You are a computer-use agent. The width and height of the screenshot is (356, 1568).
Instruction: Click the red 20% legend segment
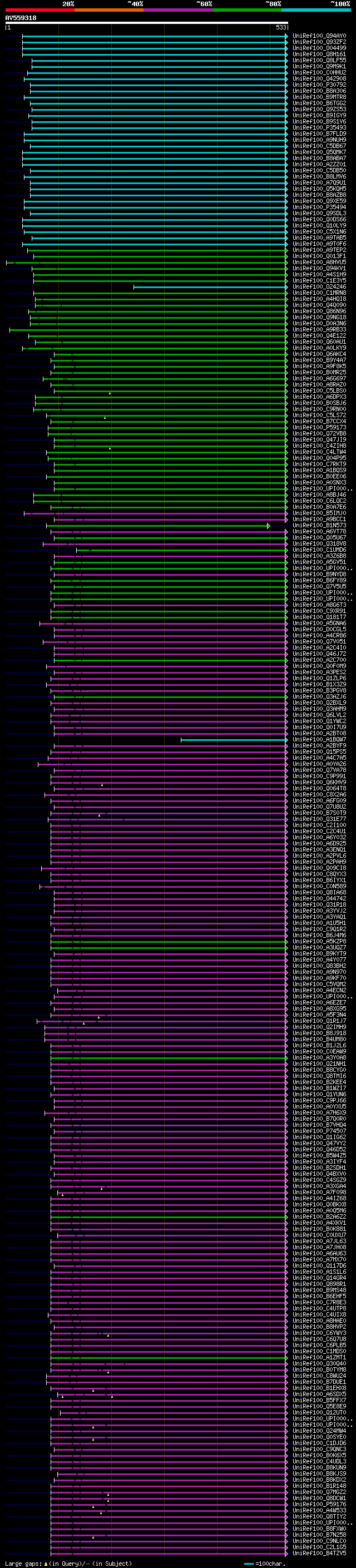pyautogui.click(x=39, y=10)
